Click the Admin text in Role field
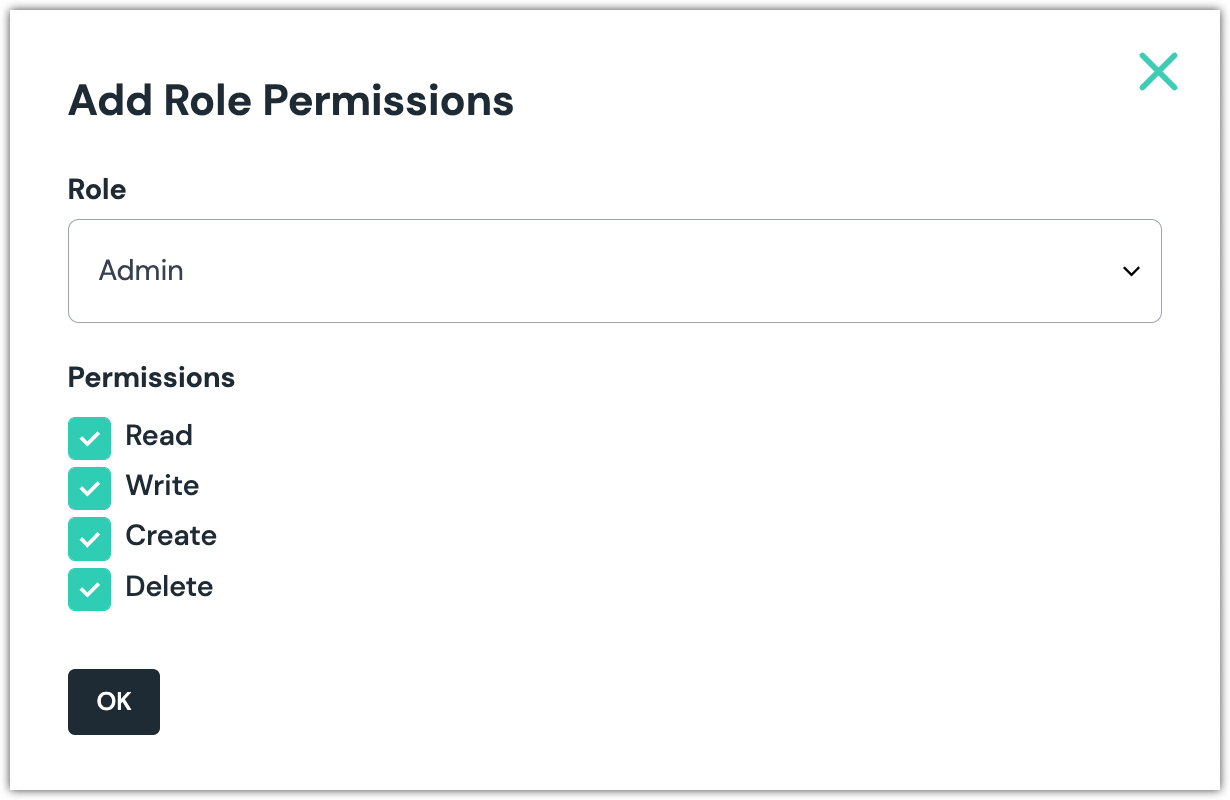Viewport: 1230px width, 800px height. (141, 271)
